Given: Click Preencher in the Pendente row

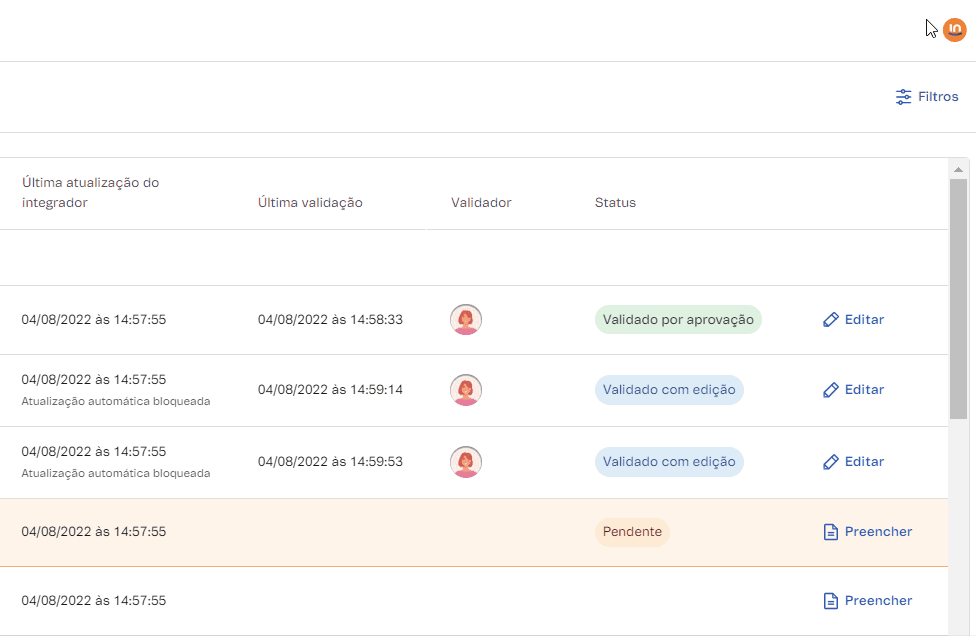Looking at the screenshot, I should pos(867,532).
